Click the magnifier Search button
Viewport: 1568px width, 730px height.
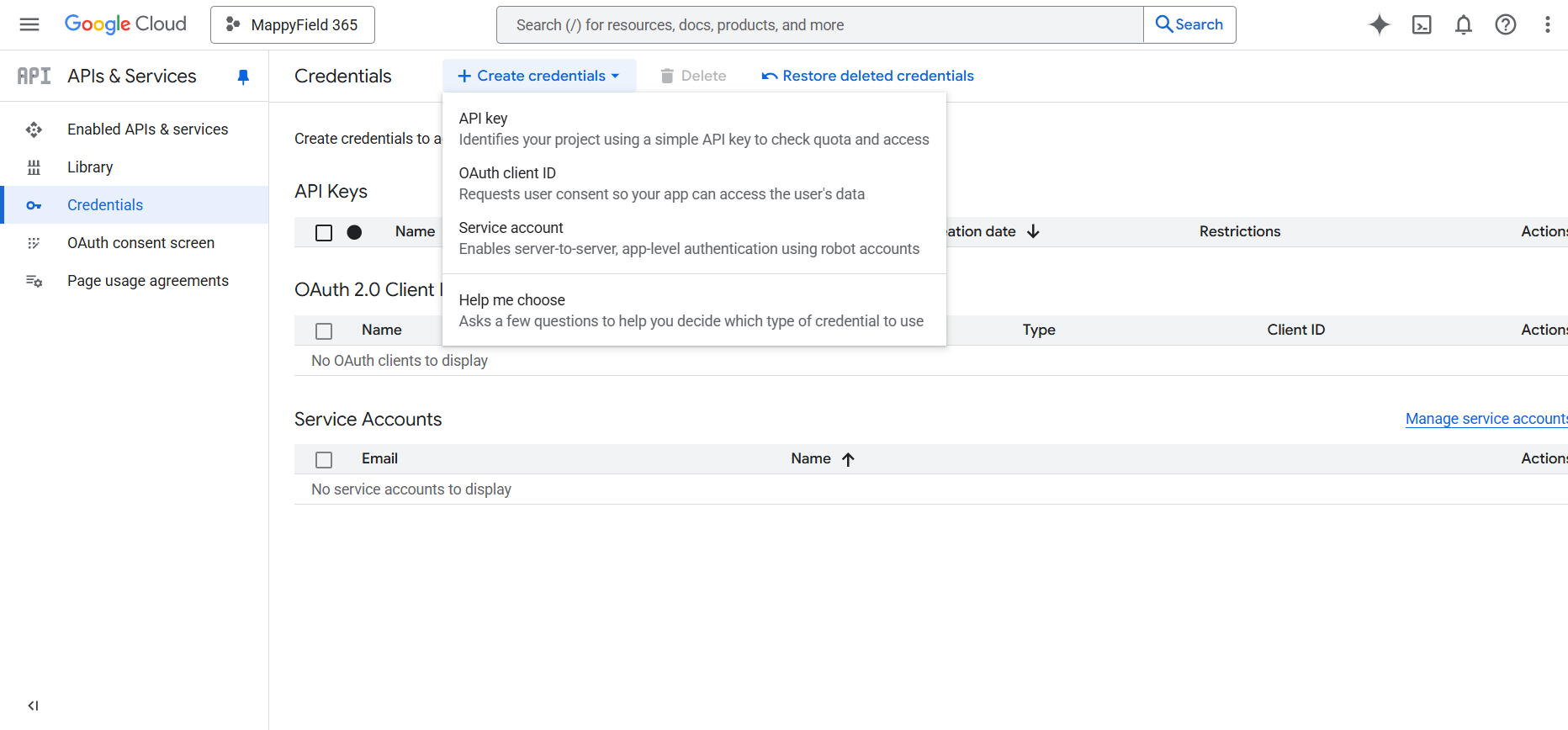(x=1189, y=24)
